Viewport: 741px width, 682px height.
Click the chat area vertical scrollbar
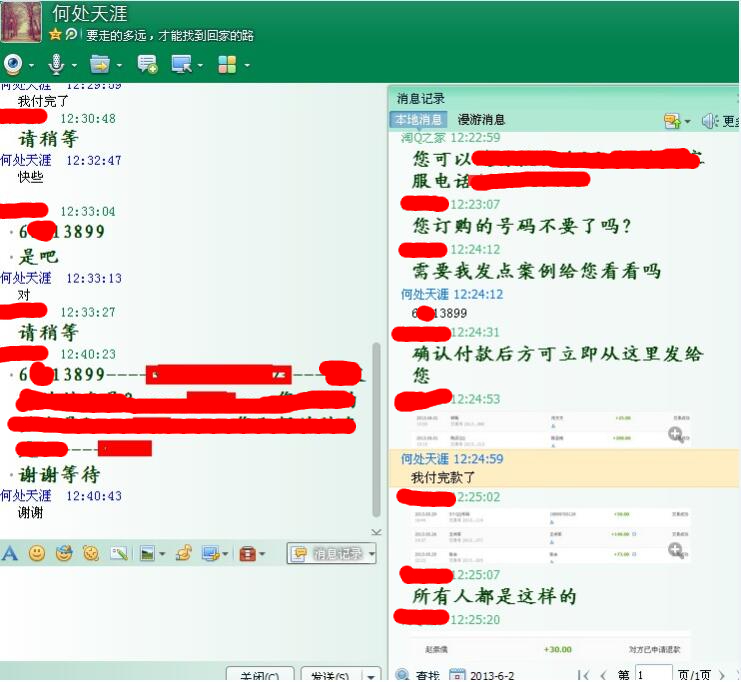coord(376,420)
